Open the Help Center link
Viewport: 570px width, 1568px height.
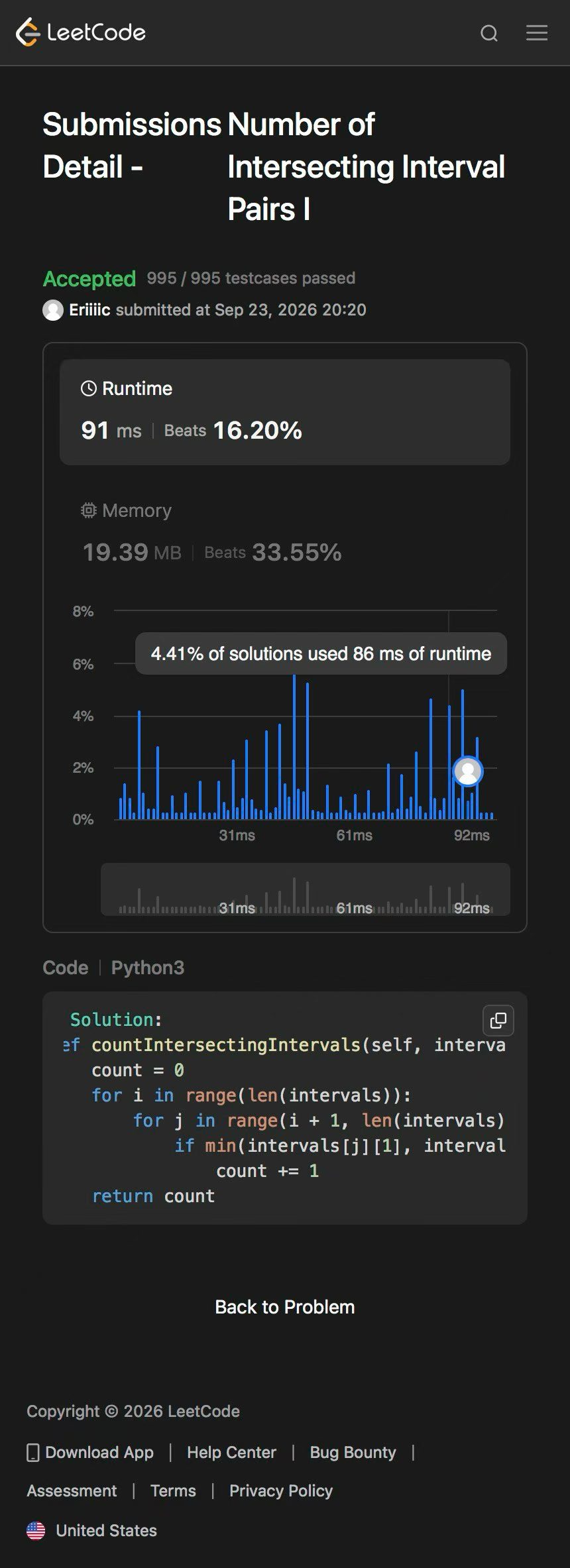pos(231,1452)
